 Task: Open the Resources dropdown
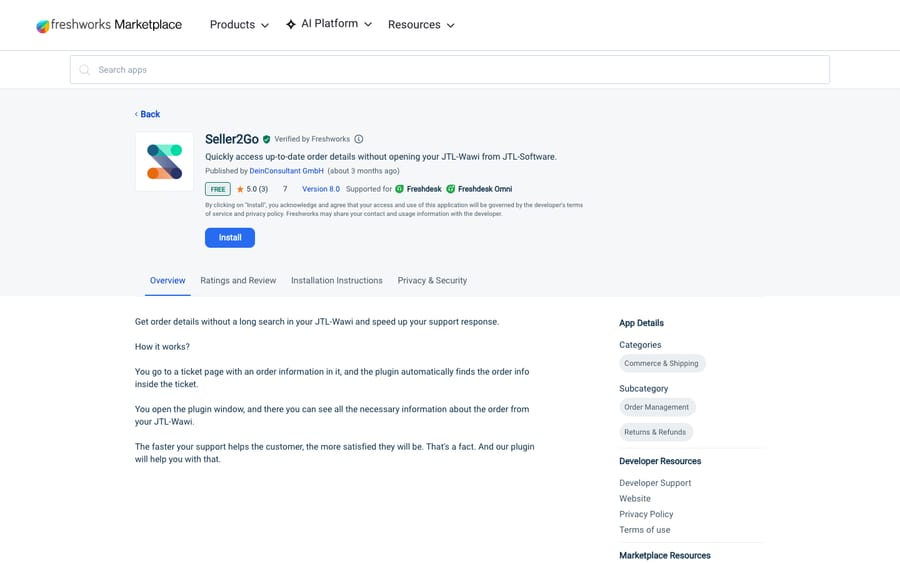(421, 25)
